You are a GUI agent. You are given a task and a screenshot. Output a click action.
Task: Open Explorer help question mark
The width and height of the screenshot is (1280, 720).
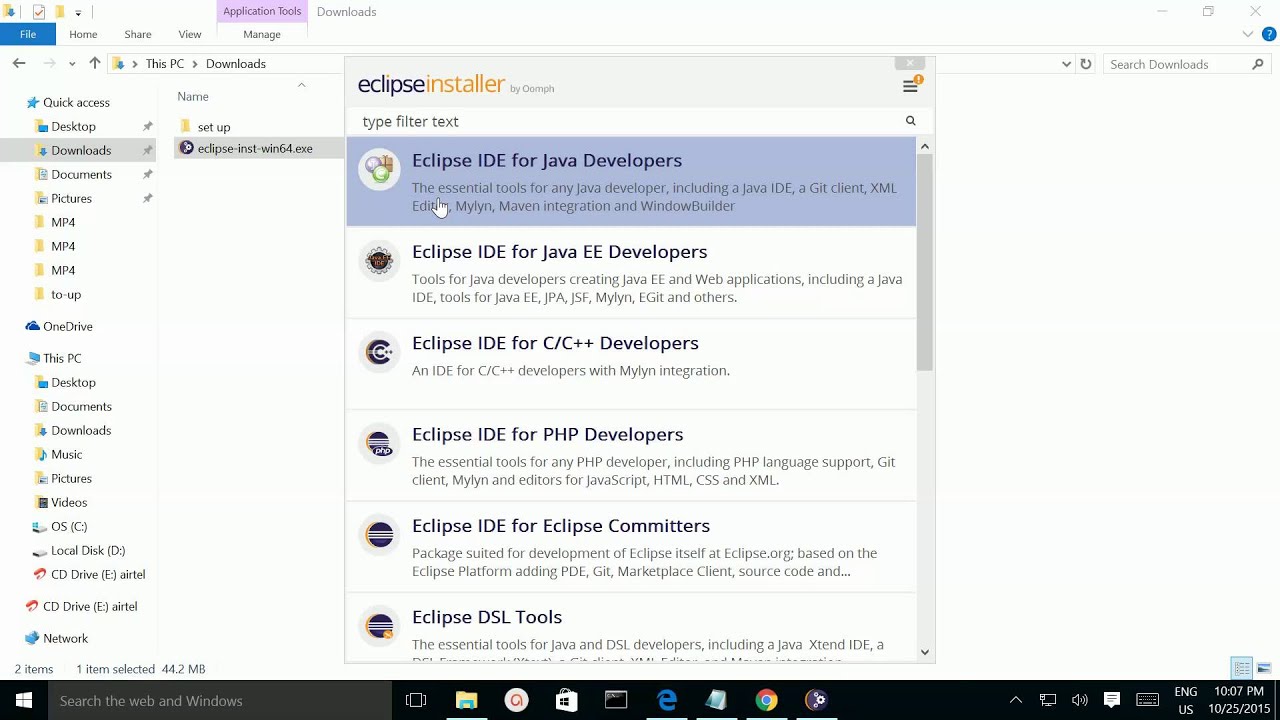click(1271, 34)
